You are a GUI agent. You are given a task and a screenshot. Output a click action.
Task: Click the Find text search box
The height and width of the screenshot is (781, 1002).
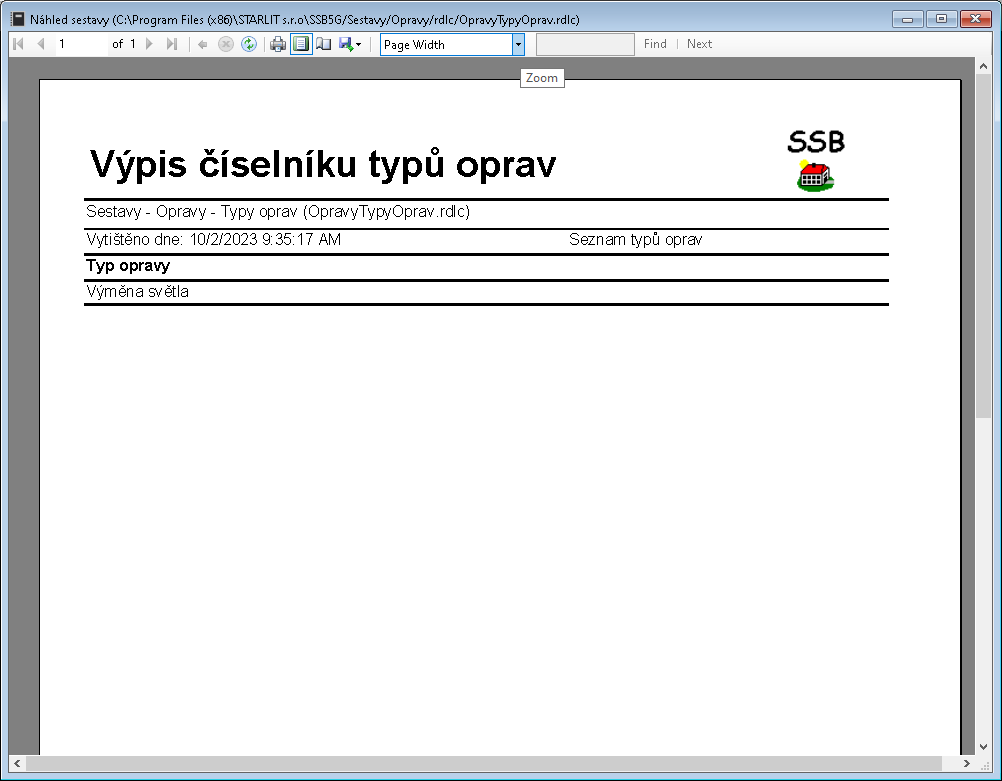point(585,44)
